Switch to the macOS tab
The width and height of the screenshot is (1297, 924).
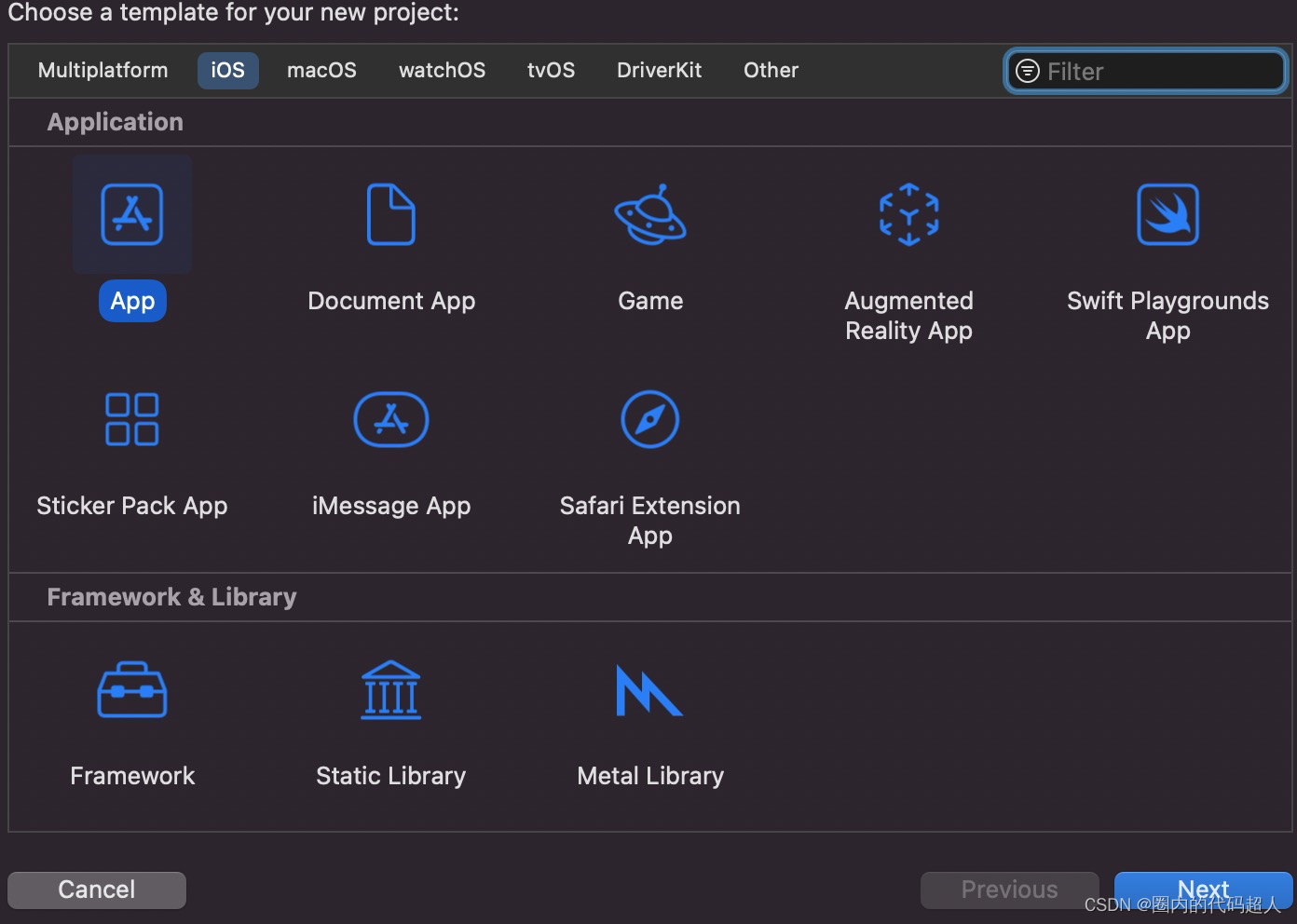click(x=321, y=70)
